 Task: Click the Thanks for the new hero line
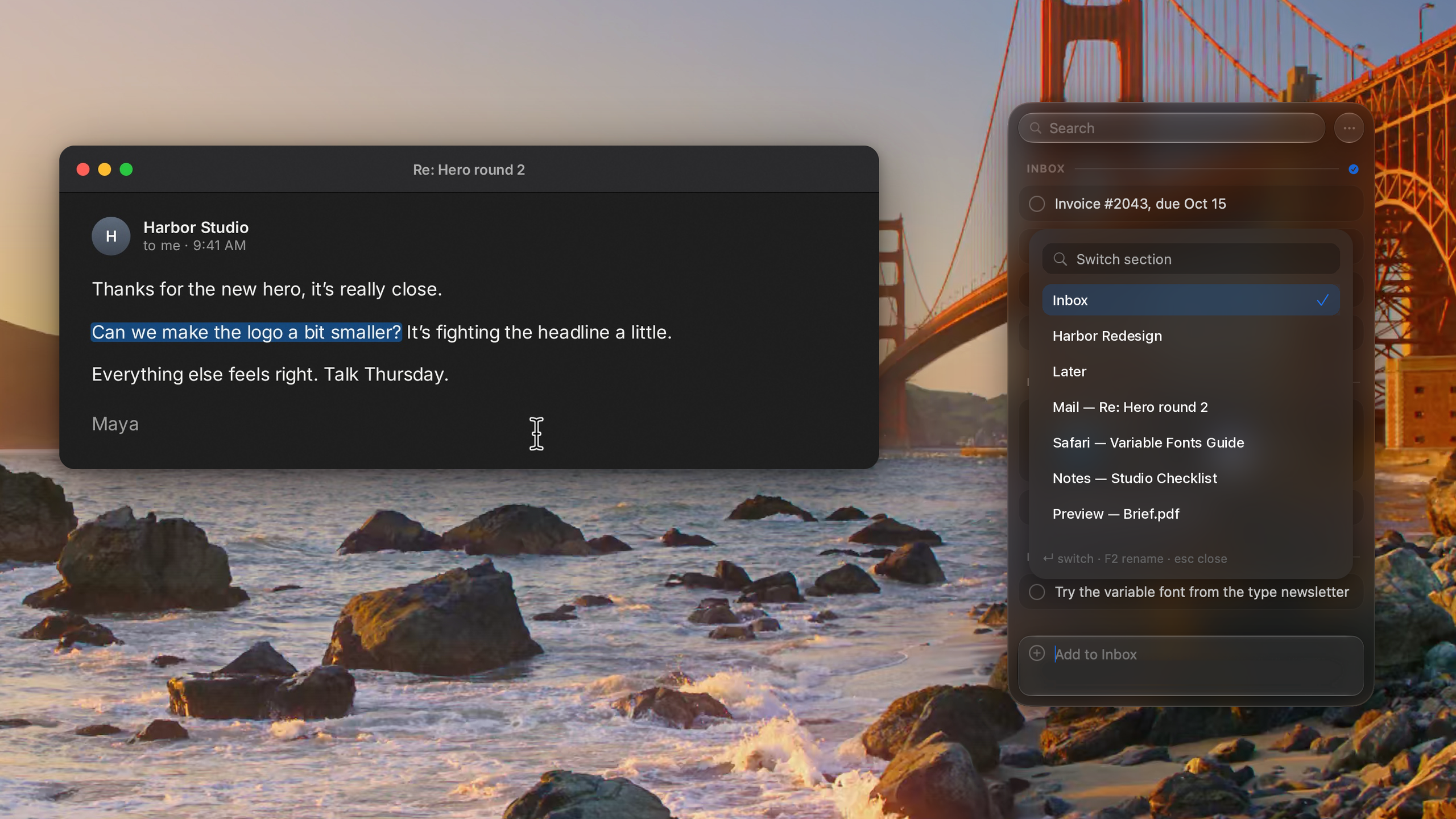pyautogui.click(x=267, y=289)
